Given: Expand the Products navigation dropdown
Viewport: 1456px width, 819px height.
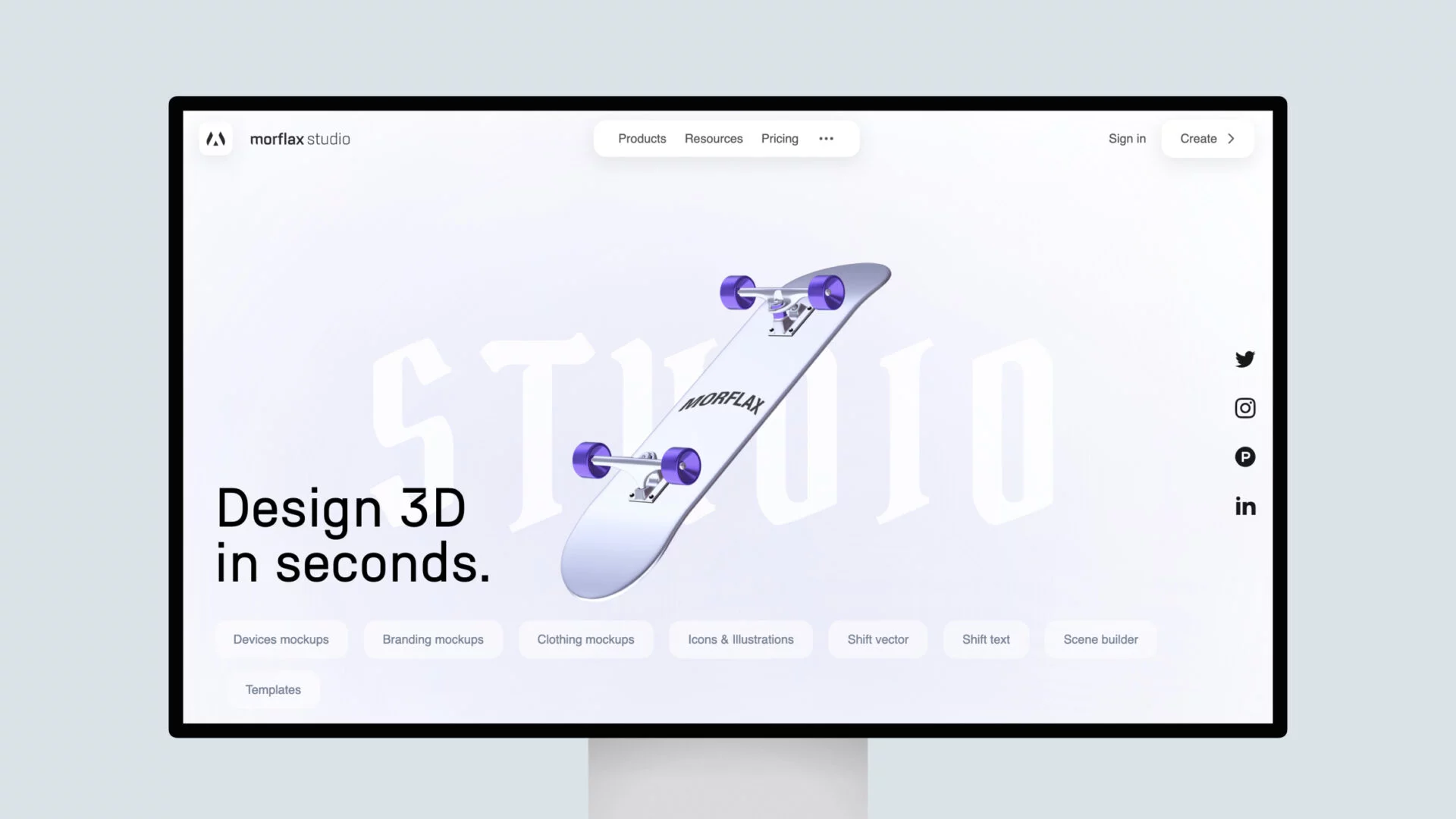Looking at the screenshot, I should [642, 138].
